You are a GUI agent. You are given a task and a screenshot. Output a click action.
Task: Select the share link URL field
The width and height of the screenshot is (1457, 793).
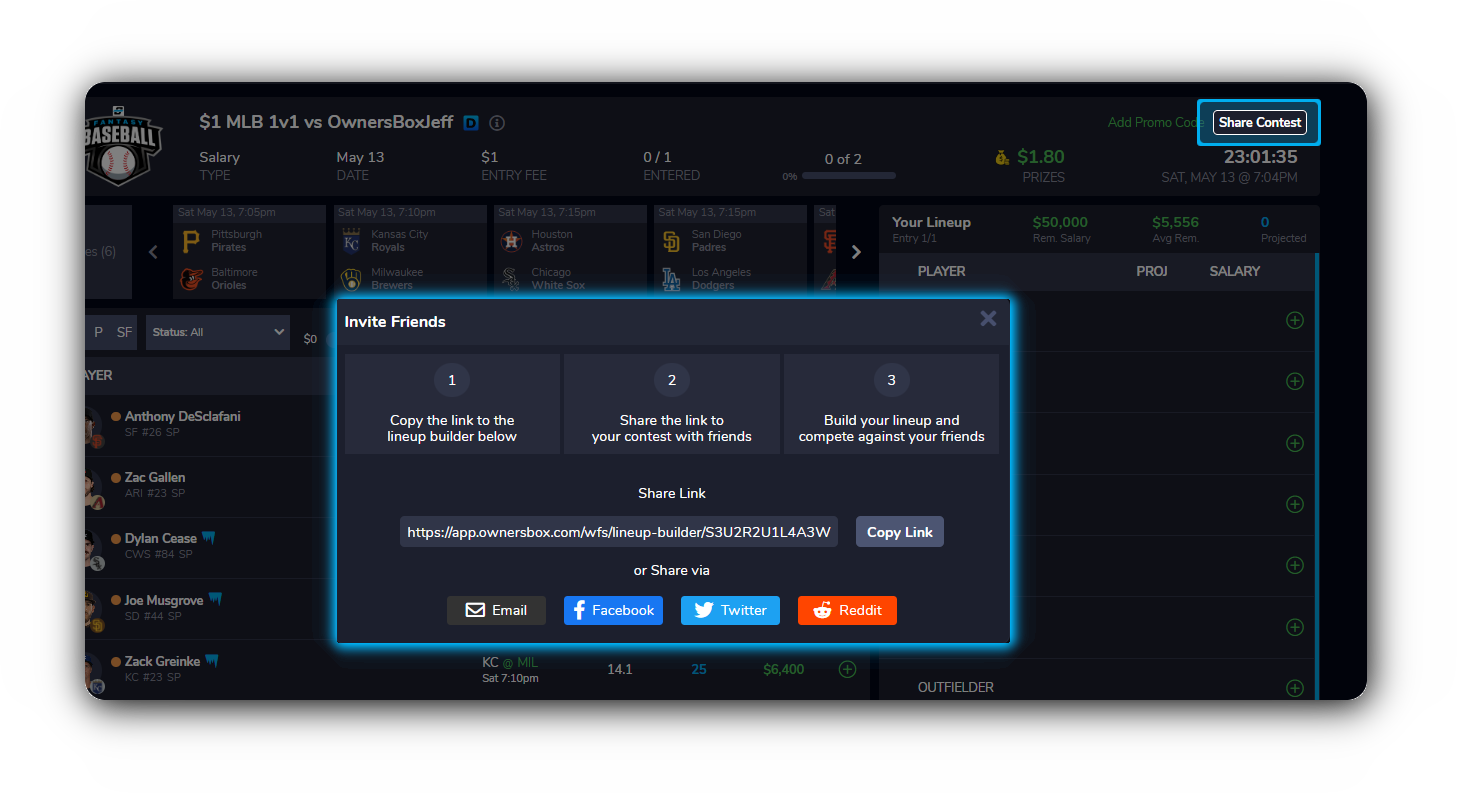(x=618, y=532)
